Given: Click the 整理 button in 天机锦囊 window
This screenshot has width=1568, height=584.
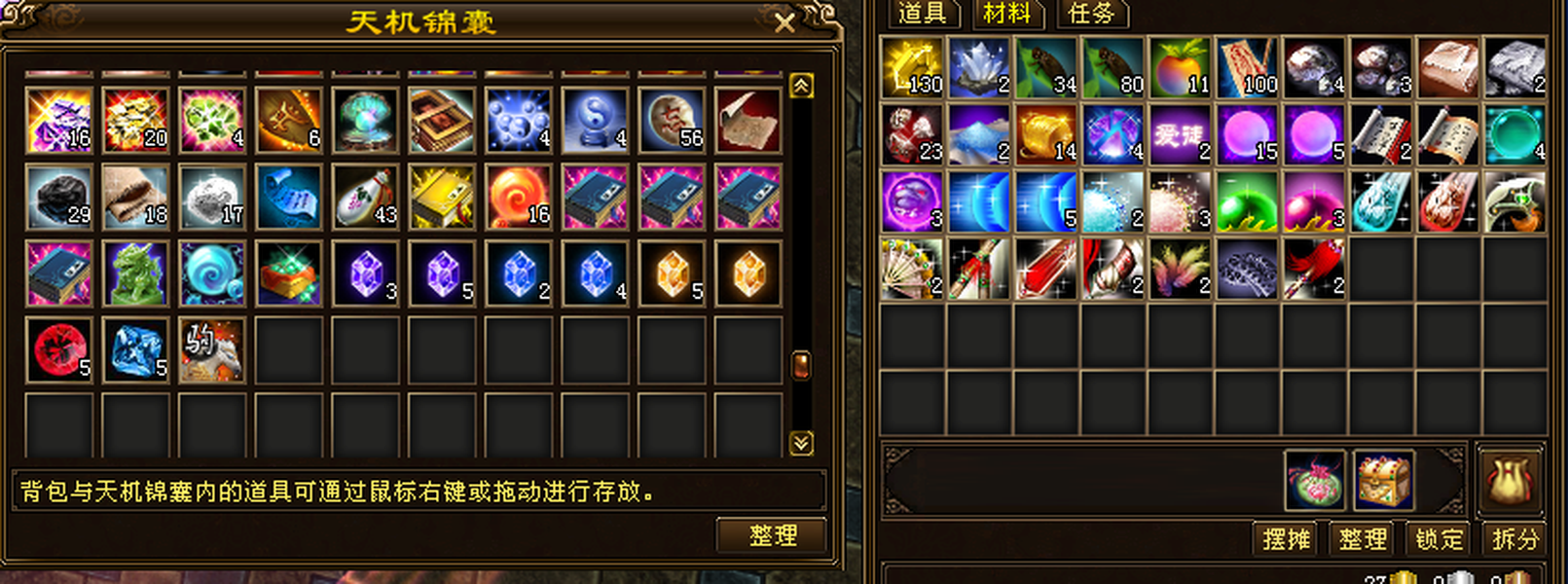Looking at the screenshot, I should coord(773,535).
